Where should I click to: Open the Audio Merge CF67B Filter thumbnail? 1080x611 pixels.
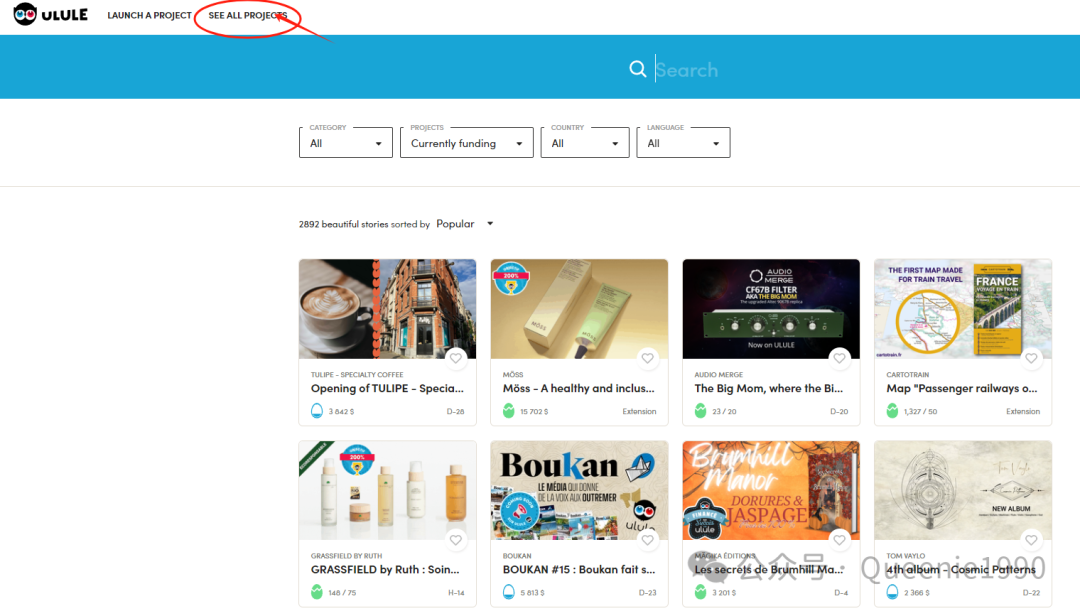pyautogui.click(x=771, y=309)
